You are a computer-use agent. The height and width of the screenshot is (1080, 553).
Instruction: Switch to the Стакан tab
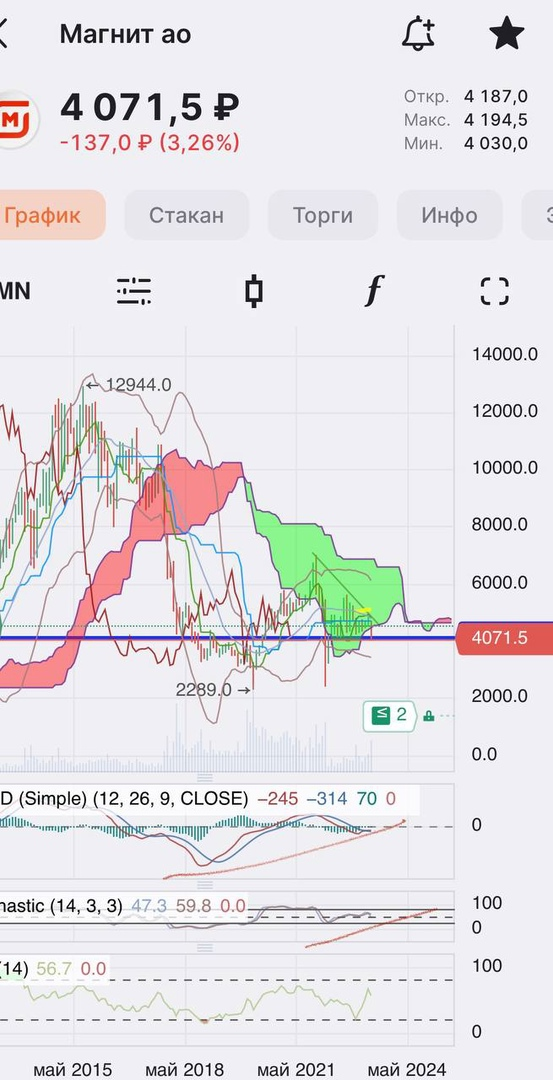point(187,215)
